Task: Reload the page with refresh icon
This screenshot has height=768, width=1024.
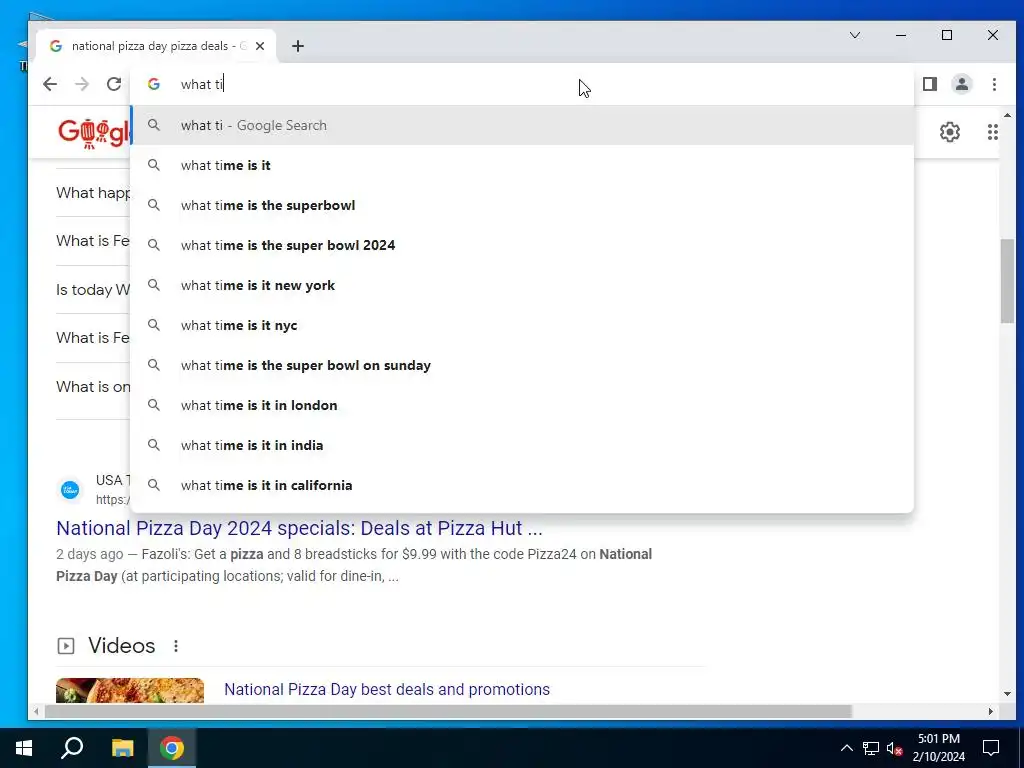Action: [x=114, y=84]
